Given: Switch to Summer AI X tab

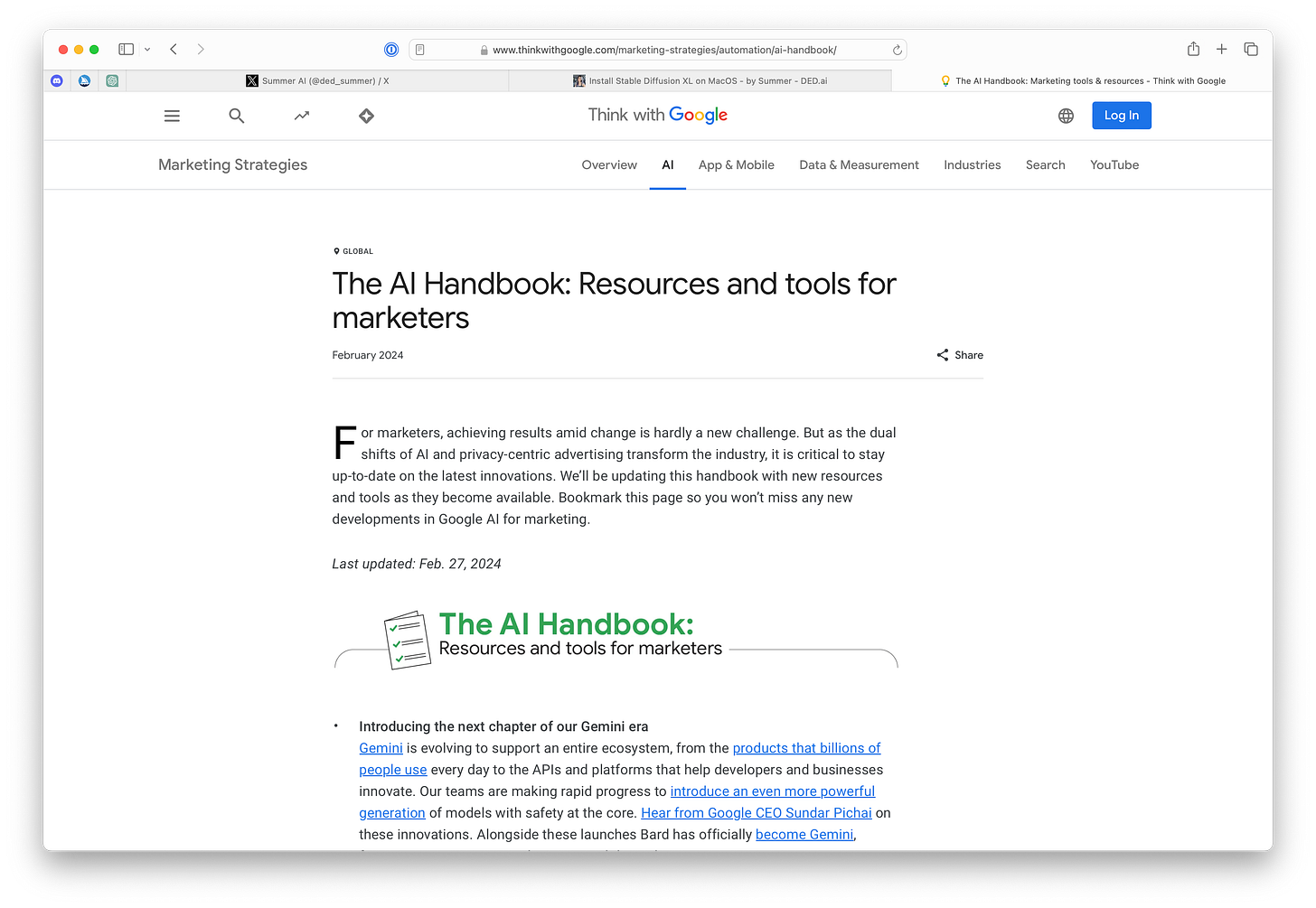Looking at the screenshot, I should pos(317,80).
